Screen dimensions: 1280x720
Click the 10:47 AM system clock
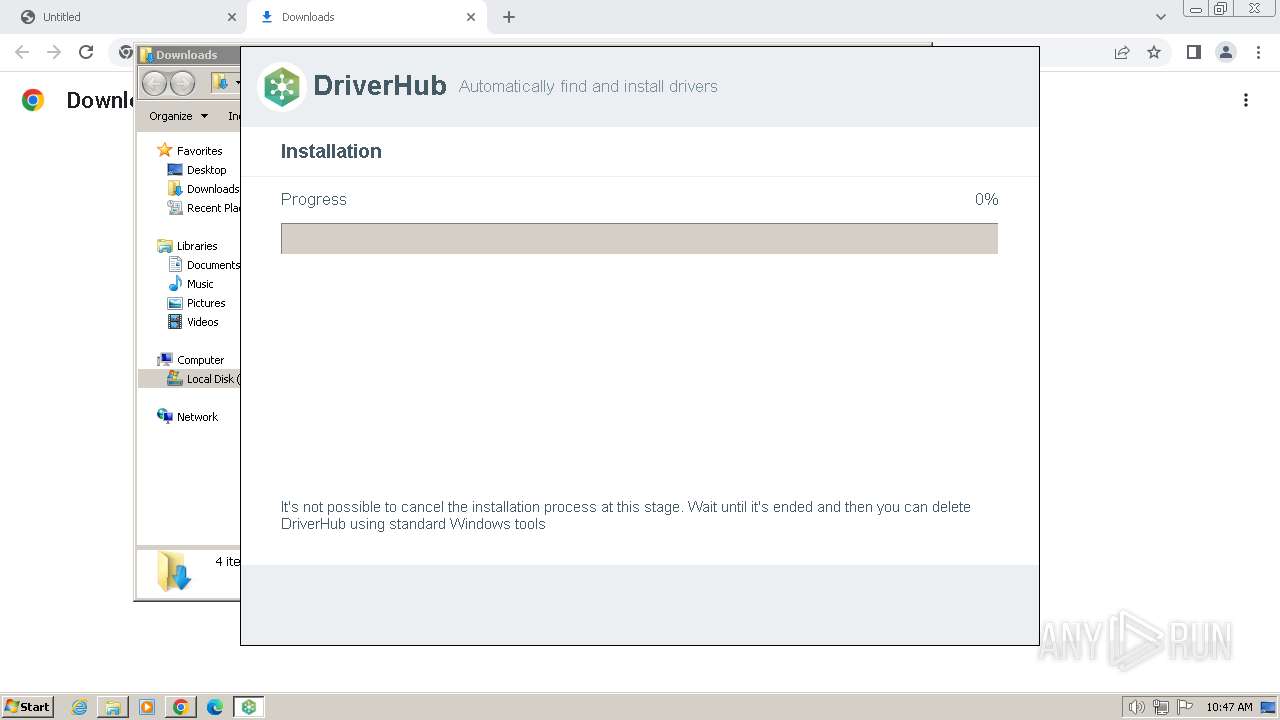1229,707
